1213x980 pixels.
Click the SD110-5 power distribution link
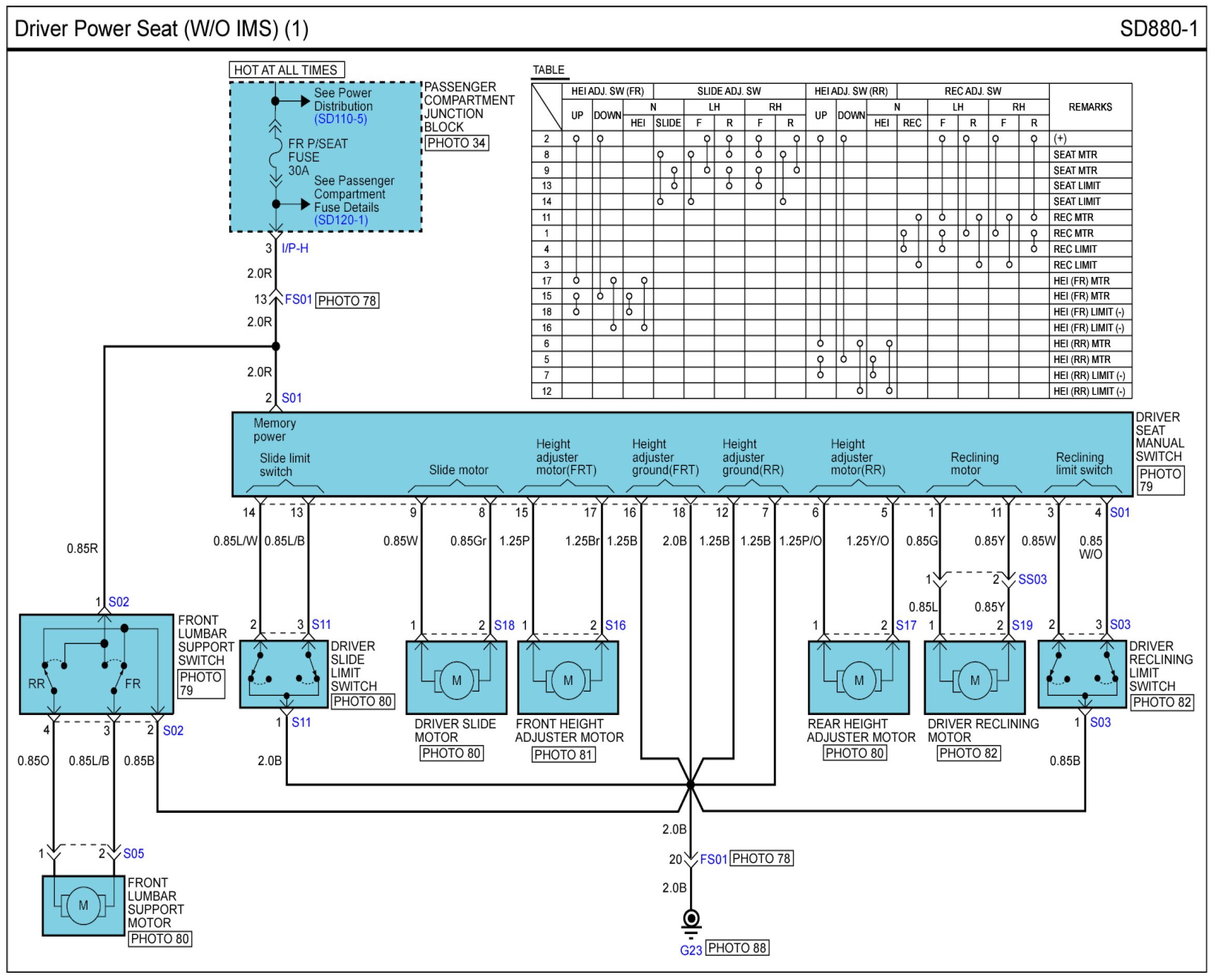[x=340, y=119]
